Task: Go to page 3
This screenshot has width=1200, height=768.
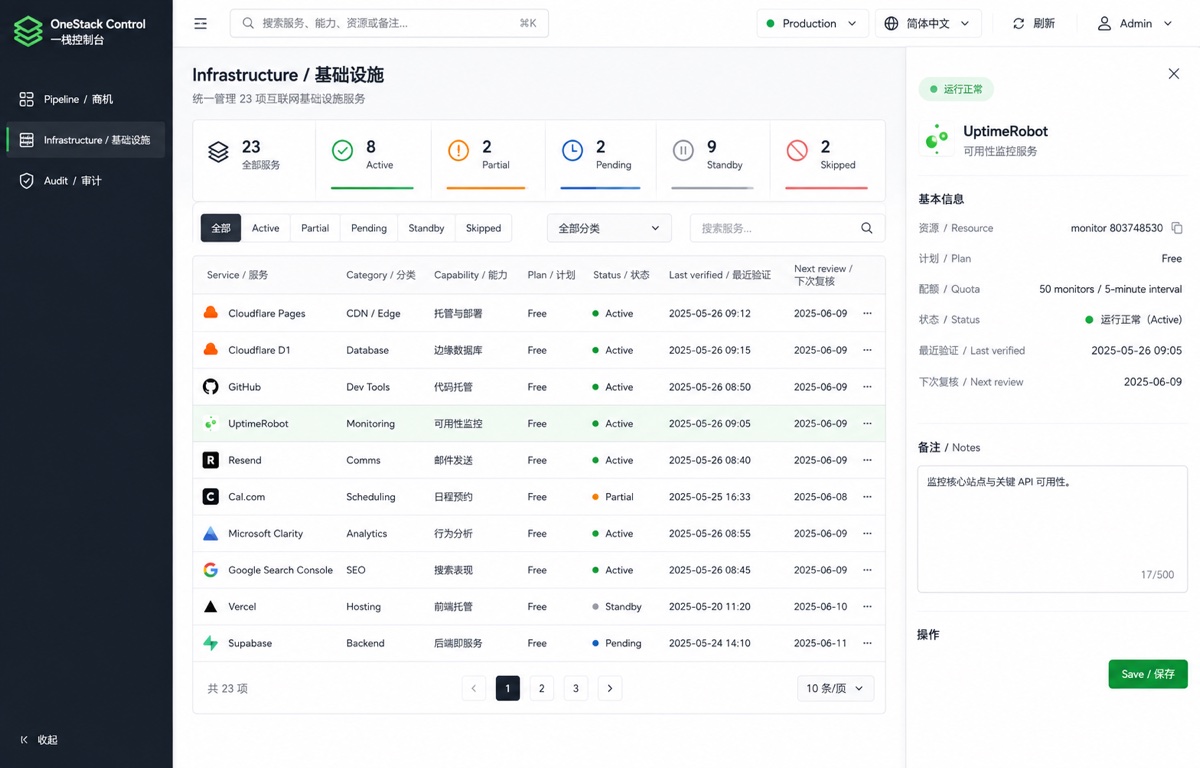Action: (576, 688)
